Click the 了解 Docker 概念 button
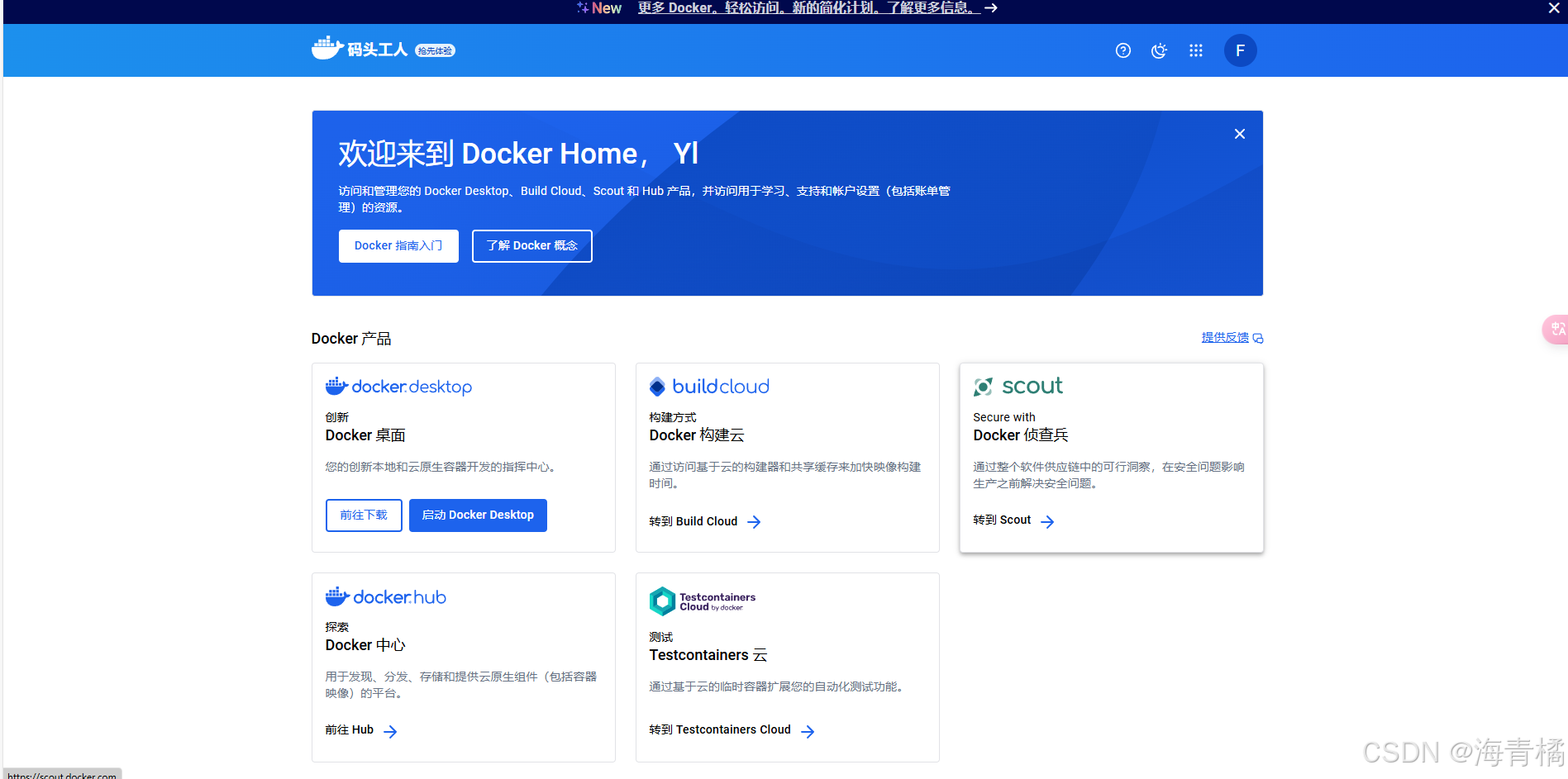 [531, 246]
